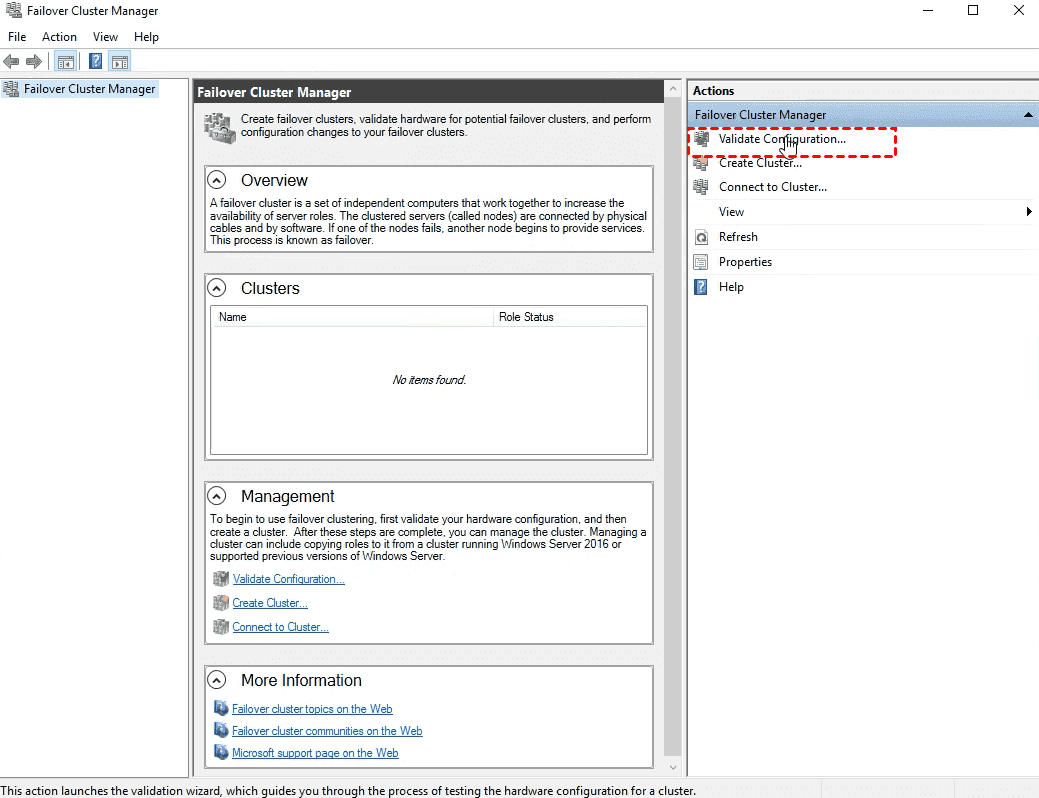Click the center pane scrollbar down arrow
The image size is (1039, 798).
[673, 768]
